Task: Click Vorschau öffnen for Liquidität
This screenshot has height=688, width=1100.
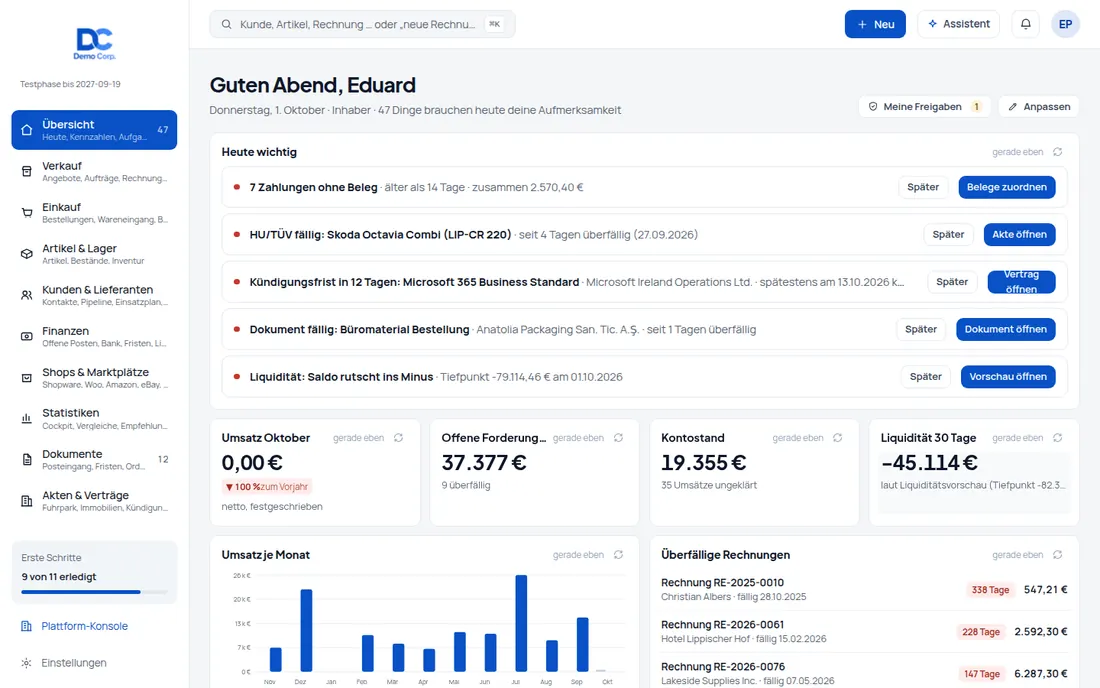Action: click(x=1008, y=377)
